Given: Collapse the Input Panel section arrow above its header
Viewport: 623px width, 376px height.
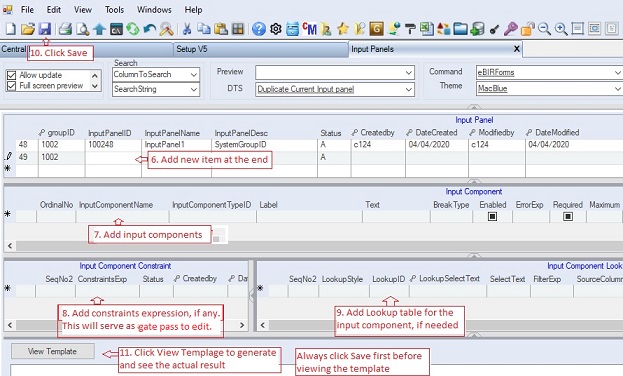Looking at the screenshot, I should point(474,107).
